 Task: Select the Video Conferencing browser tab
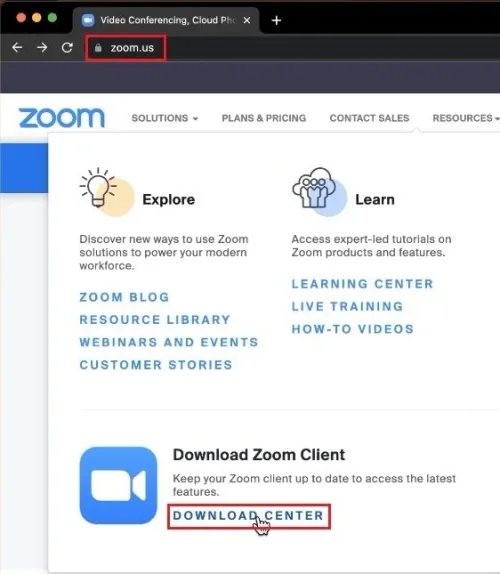pos(167,20)
